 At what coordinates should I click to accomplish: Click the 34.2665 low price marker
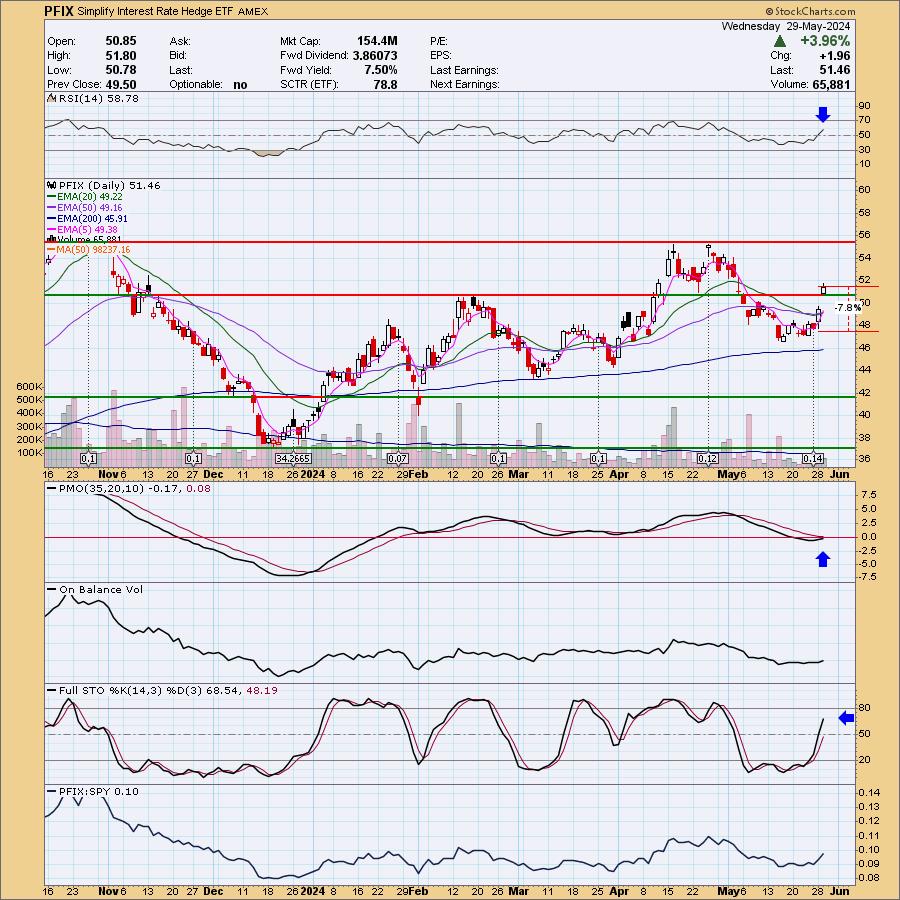click(x=293, y=459)
